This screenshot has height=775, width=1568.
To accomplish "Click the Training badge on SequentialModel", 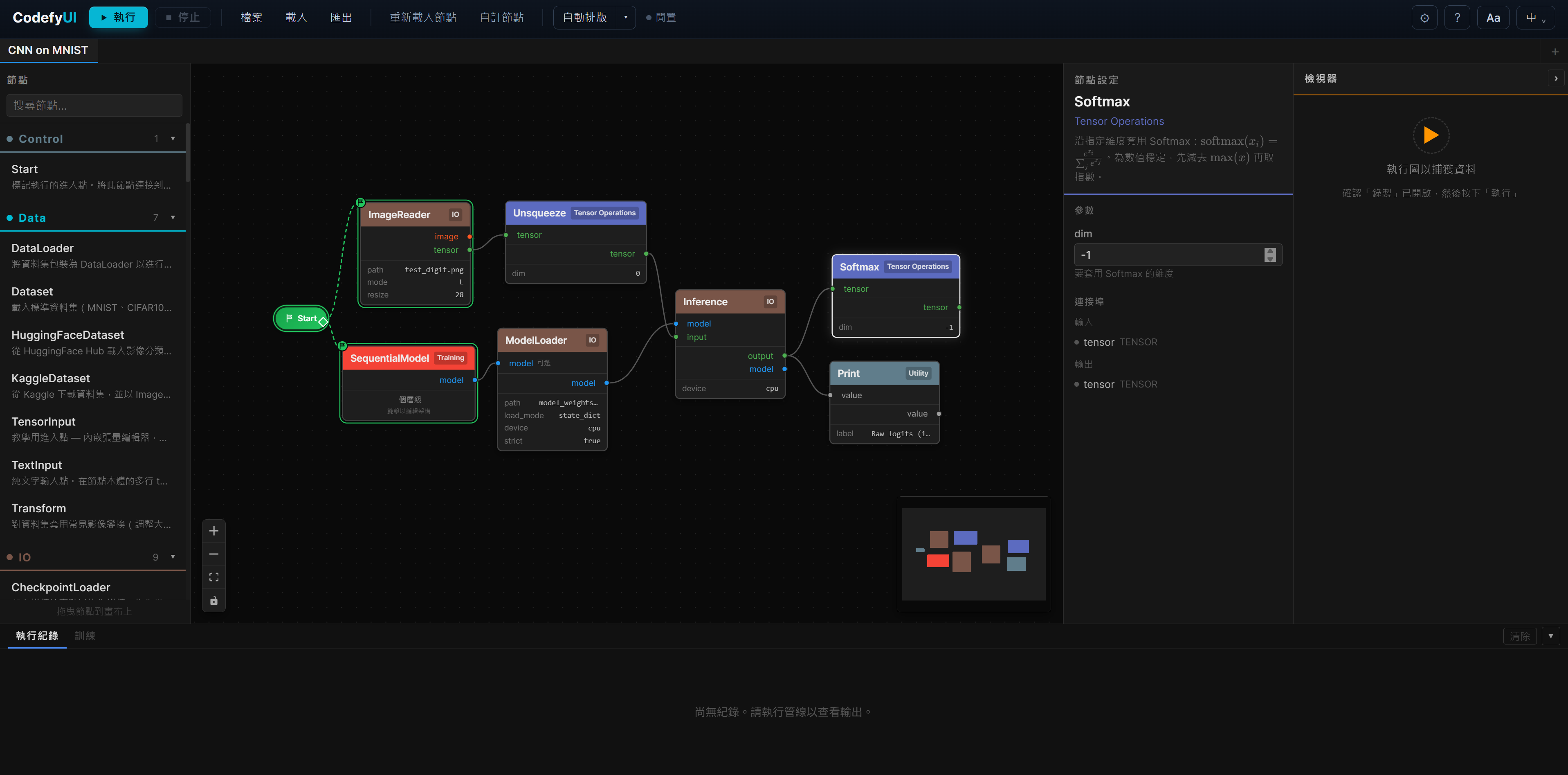I will point(450,358).
